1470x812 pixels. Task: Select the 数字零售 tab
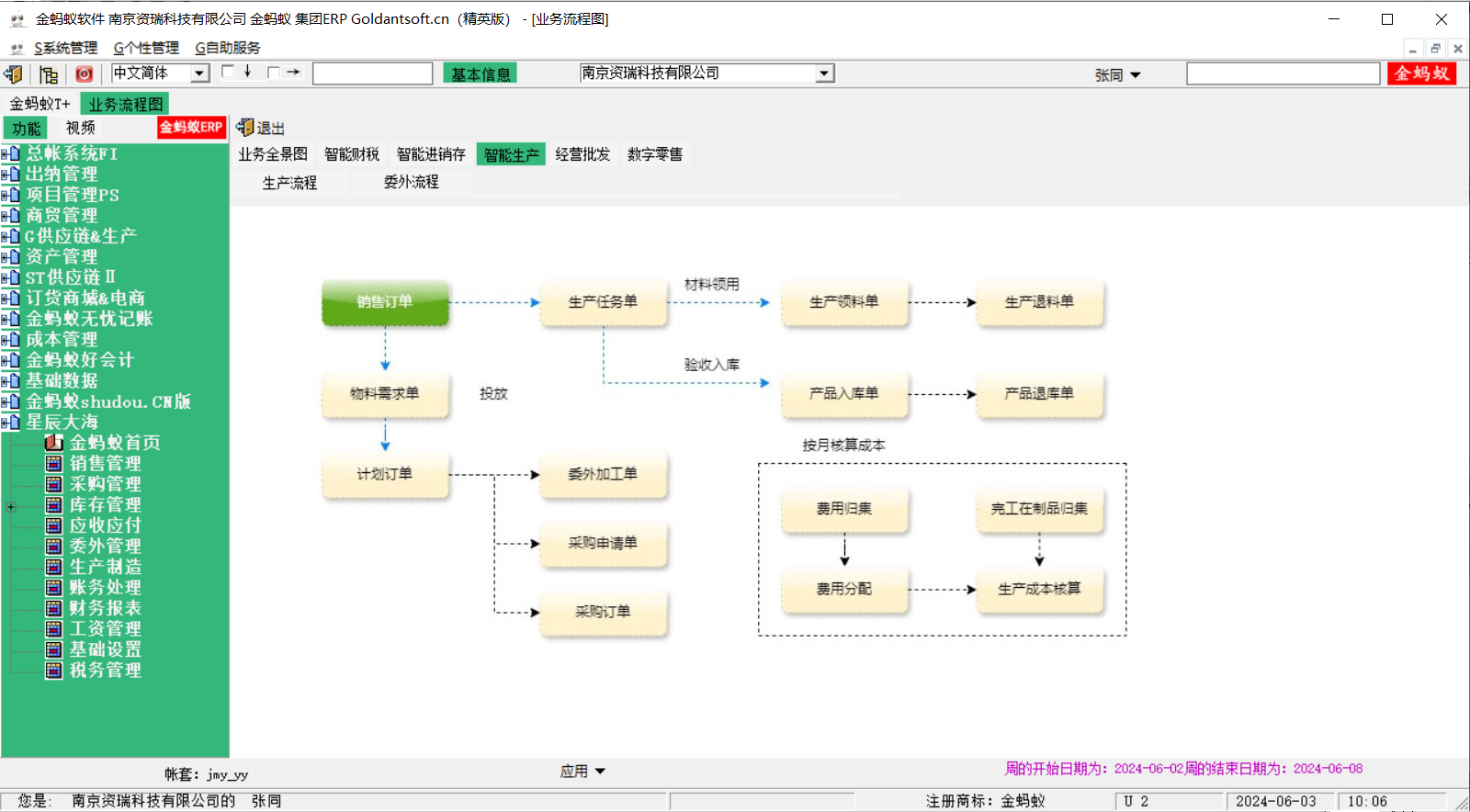(655, 154)
